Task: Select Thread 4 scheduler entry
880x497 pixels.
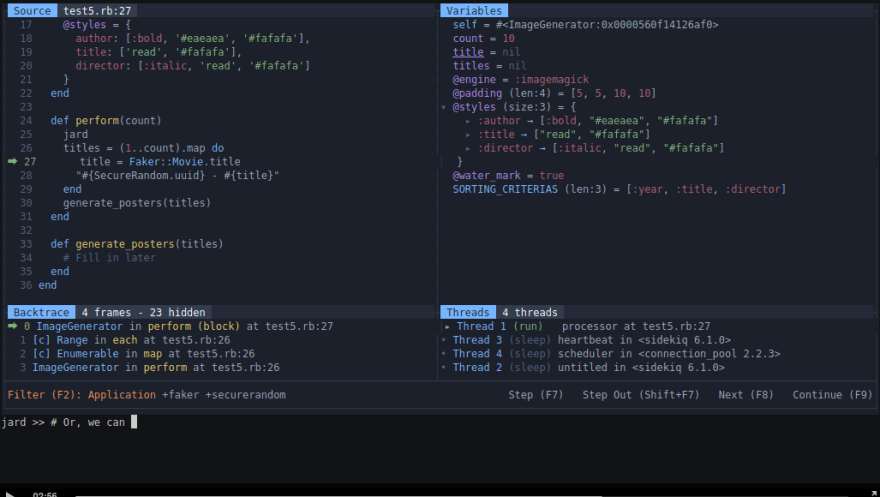Action: click(612, 353)
